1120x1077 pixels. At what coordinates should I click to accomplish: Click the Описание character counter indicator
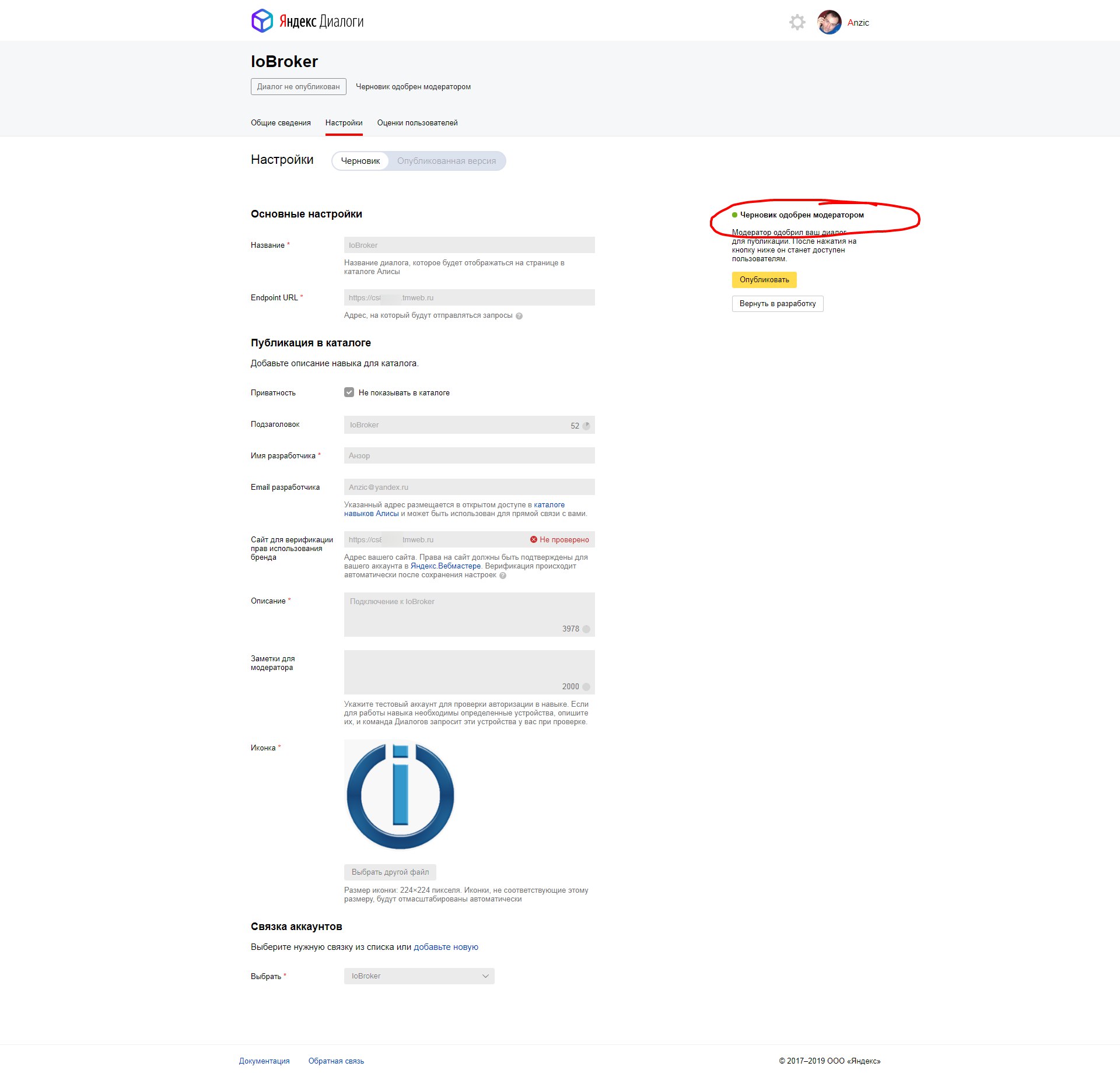[x=586, y=629]
